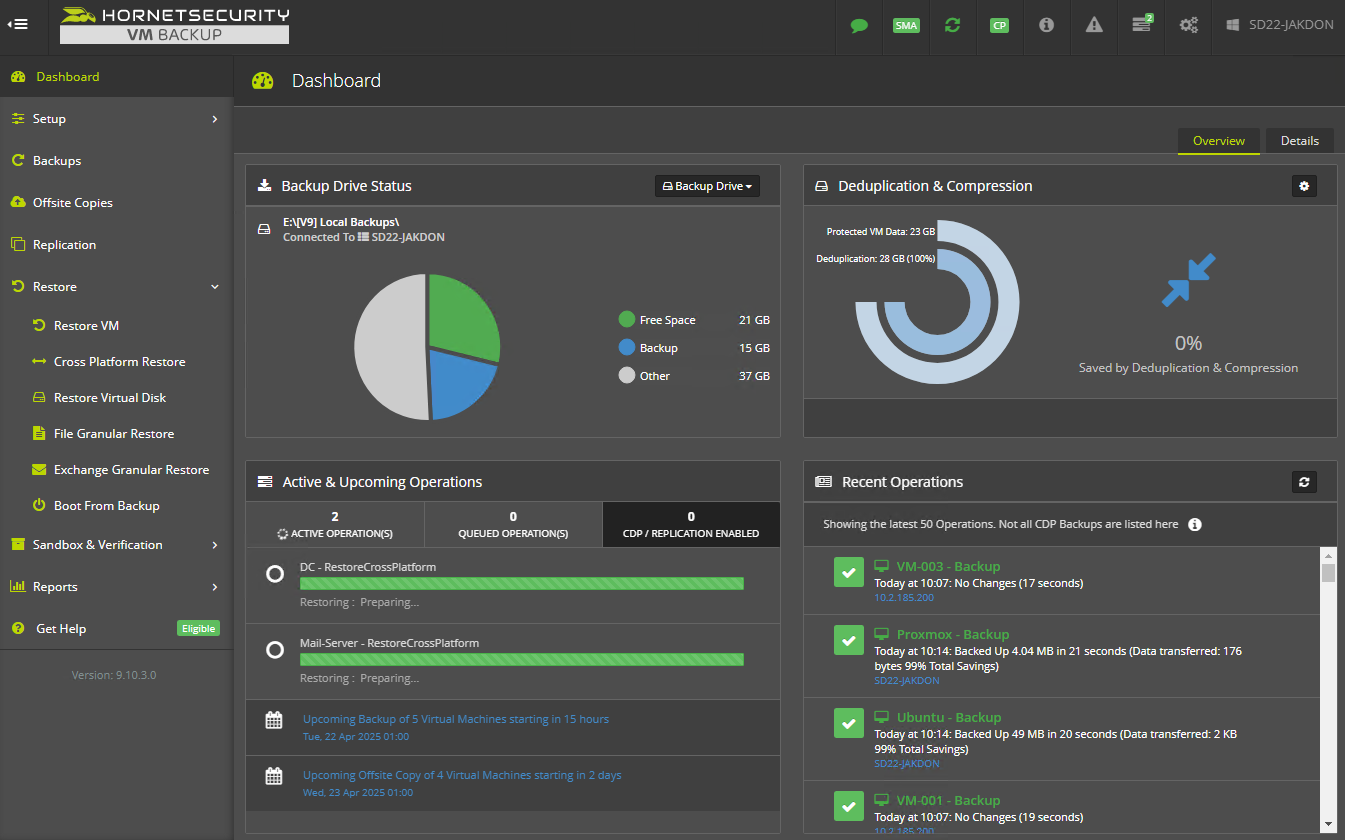Image resolution: width=1345 pixels, height=840 pixels.
Task: Click the circle icon beside Mail-Server - RestoreCrossPlatform
Action: click(x=275, y=651)
